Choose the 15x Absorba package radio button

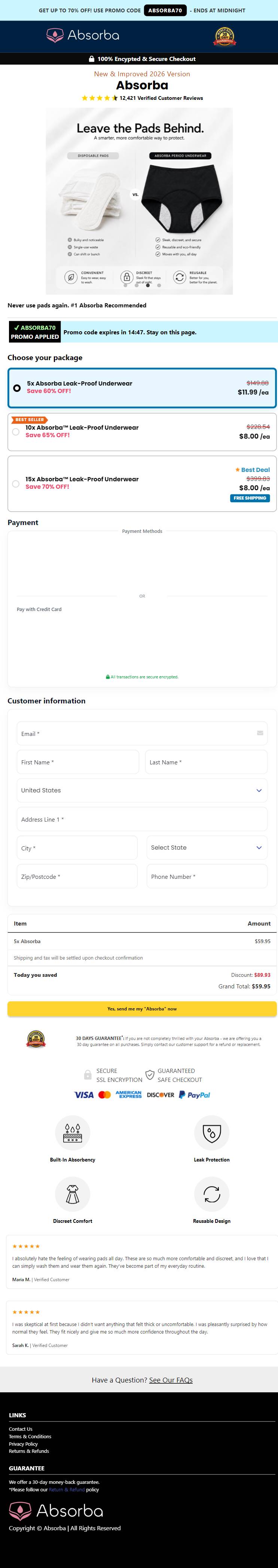pos(16,484)
